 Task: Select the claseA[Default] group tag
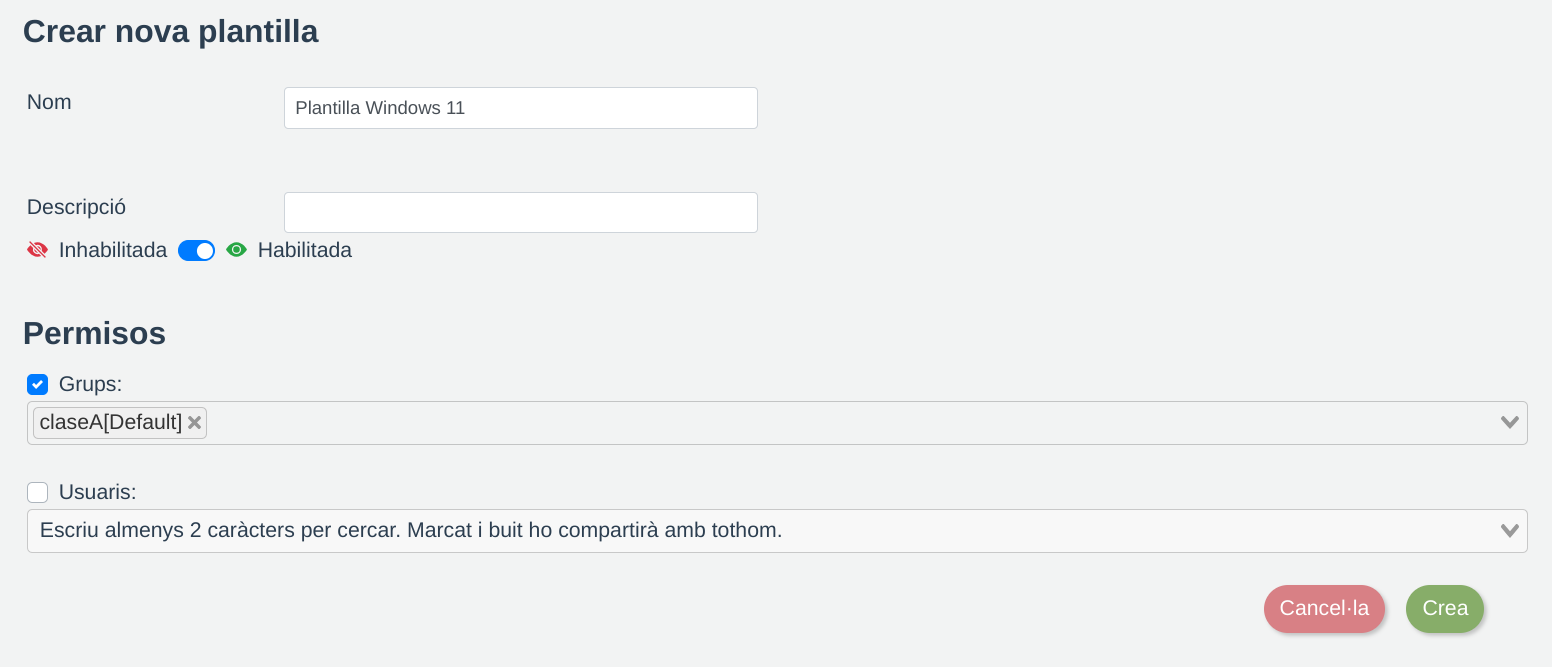(110, 423)
